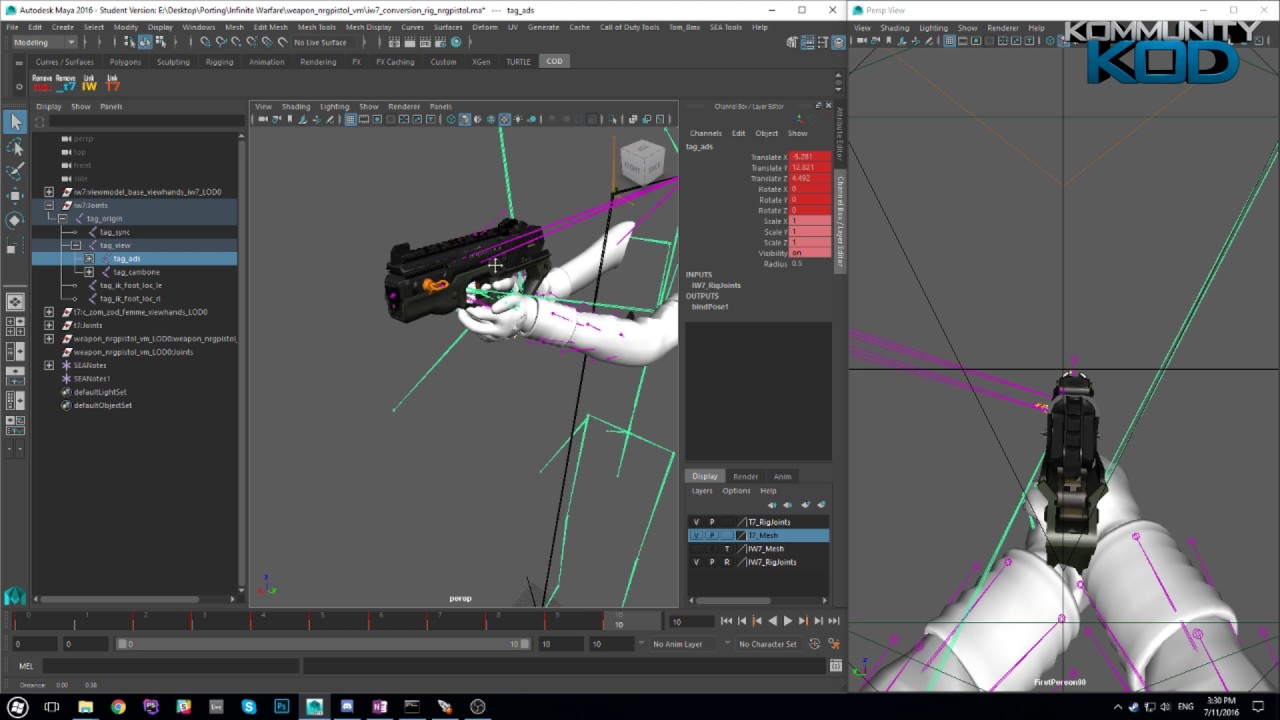Toggle reference R on IW7_RigJoints layer
The image size is (1280, 720).
click(727, 562)
